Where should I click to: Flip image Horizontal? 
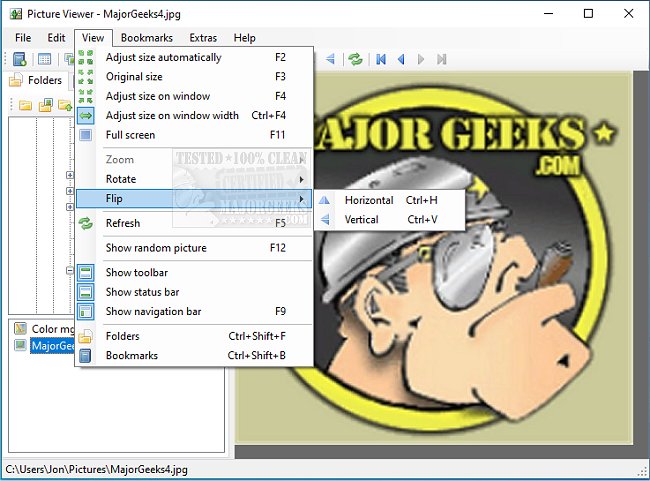[x=390, y=200]
